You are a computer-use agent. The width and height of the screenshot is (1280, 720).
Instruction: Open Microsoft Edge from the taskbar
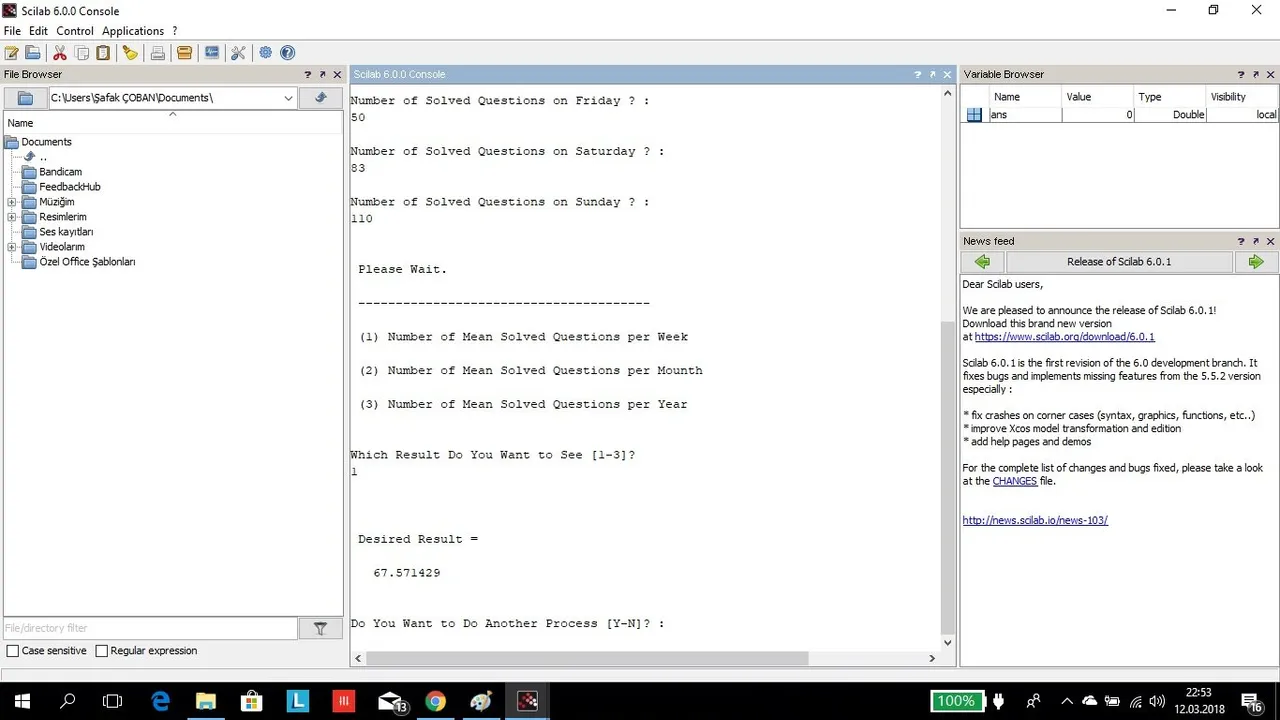tap(160, 701)
